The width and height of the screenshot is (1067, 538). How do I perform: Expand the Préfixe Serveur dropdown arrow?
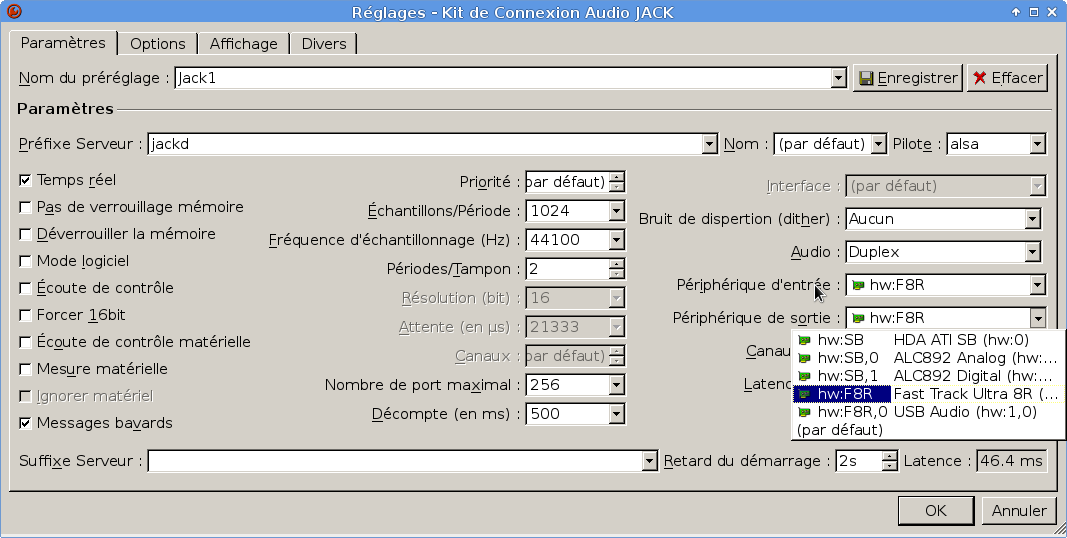click(x=710, y=144)
